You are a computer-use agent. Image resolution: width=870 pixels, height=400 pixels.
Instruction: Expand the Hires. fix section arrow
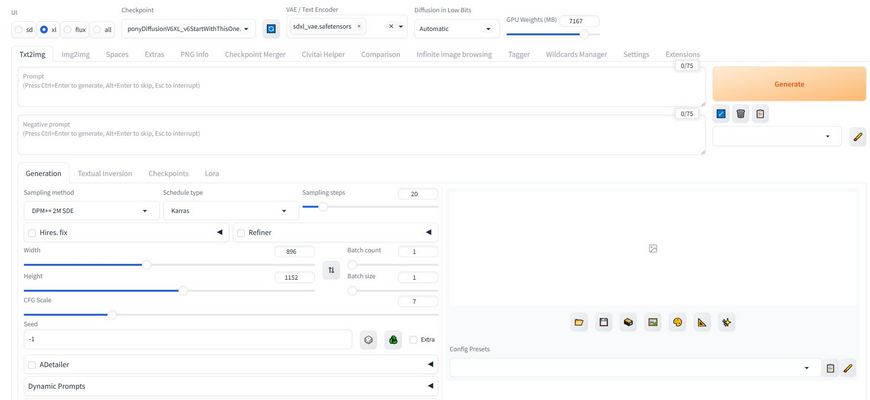(219, 232)
